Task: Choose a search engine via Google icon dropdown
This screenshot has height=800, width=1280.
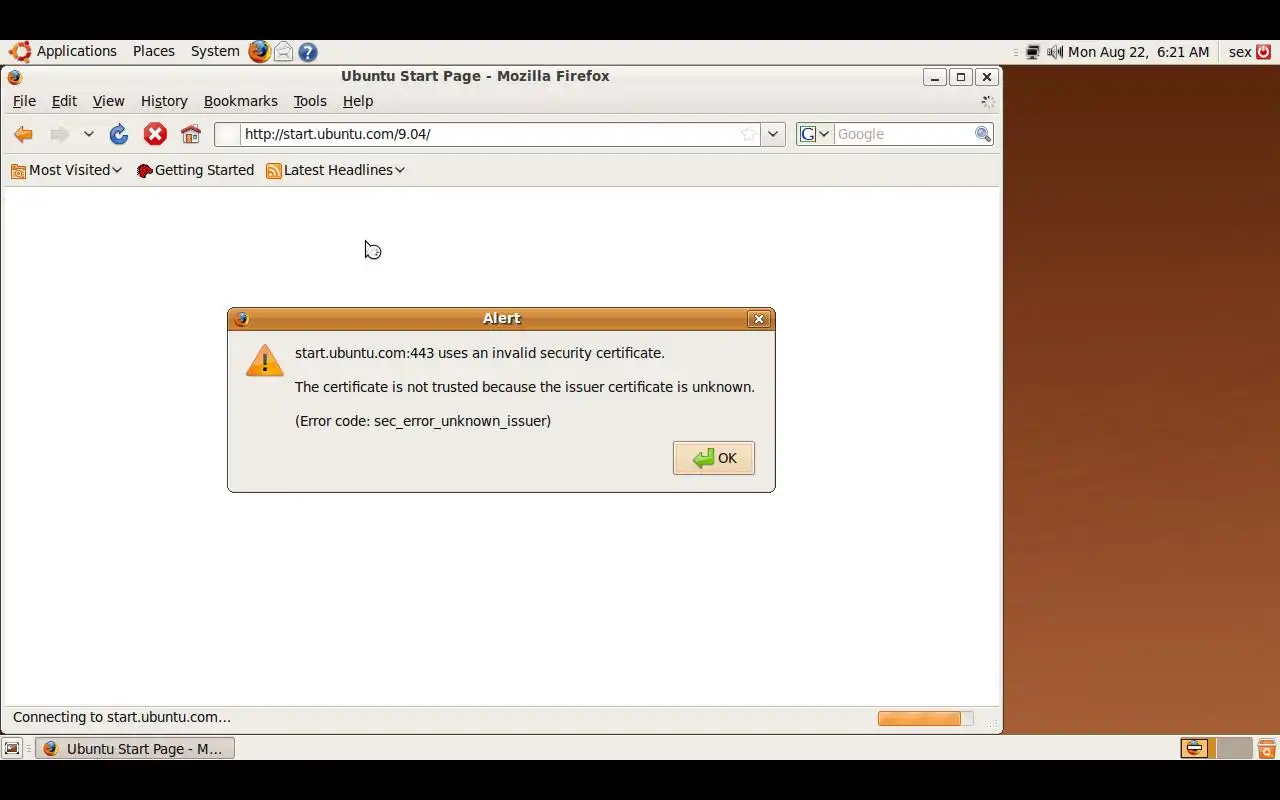Action: point(815,134)
